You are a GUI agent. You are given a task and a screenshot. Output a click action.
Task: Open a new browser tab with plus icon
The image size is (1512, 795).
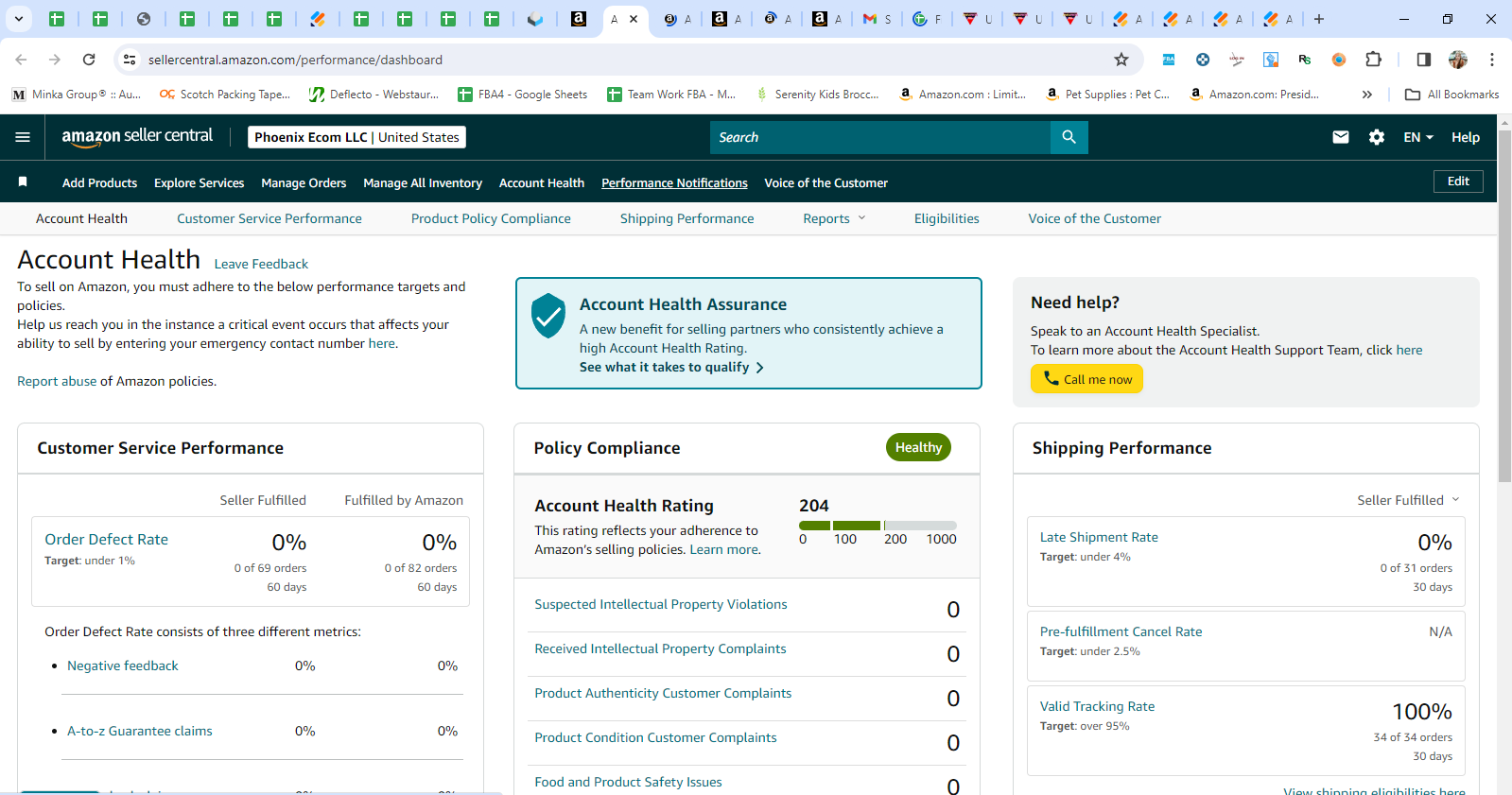pyautogui.click(x=1319, y=19)
